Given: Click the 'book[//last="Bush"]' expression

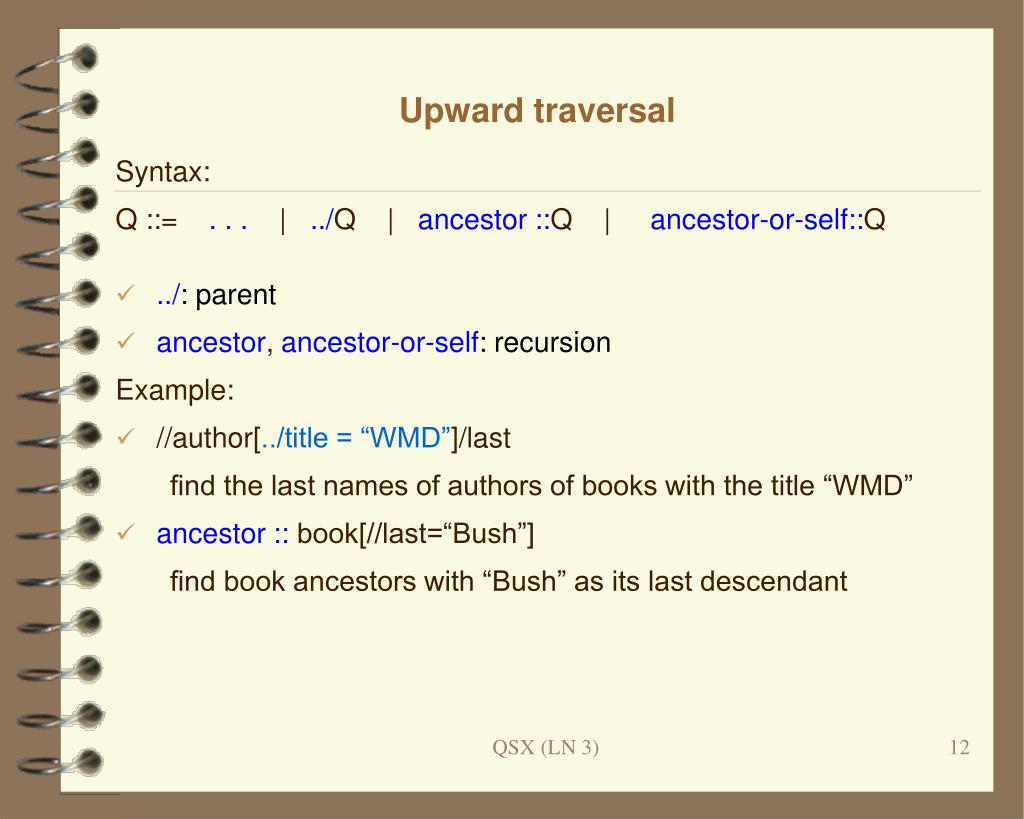Looking at the screenshot, I should pos(415,534).
